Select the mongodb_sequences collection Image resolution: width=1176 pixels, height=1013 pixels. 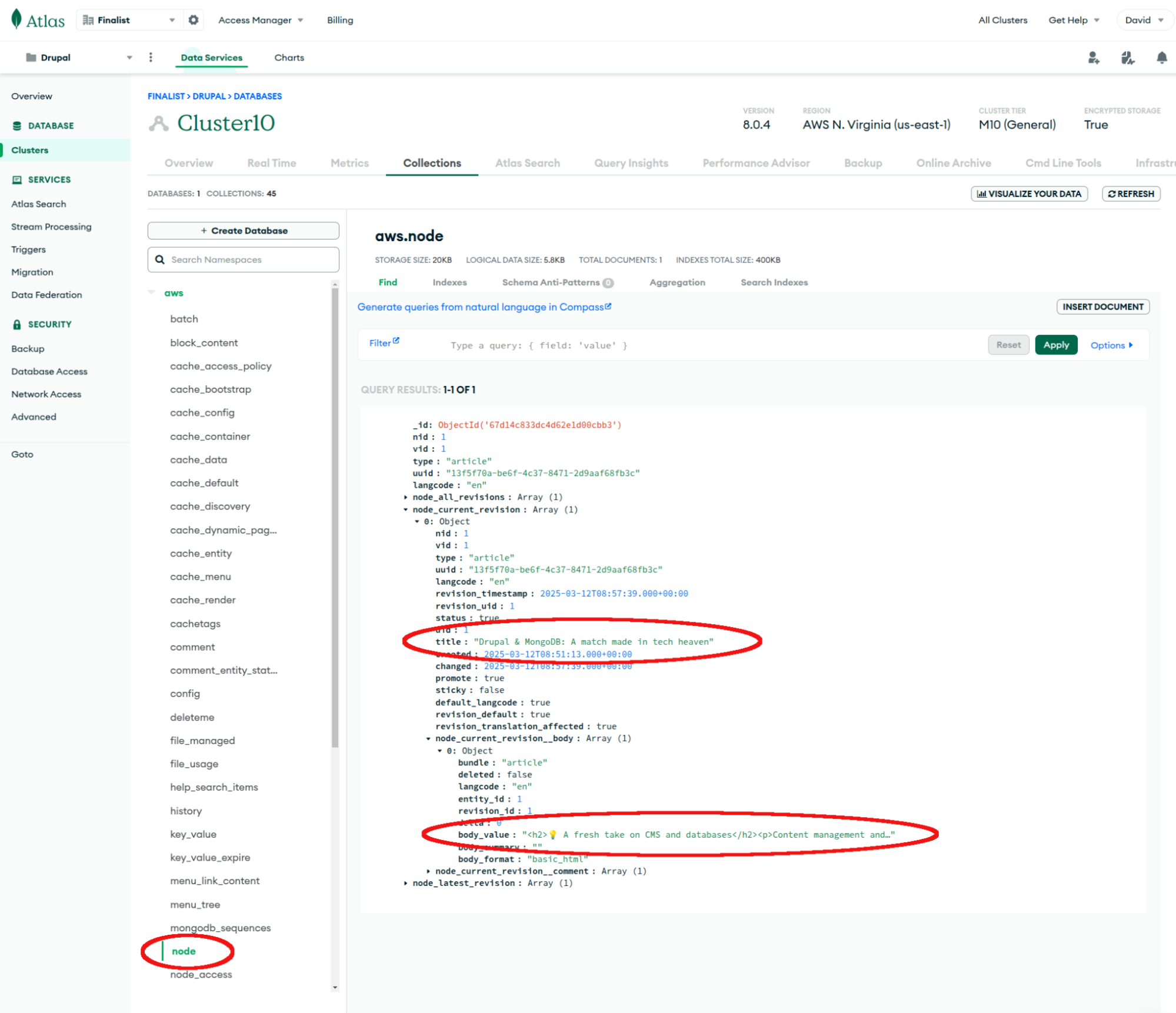pos(220,928)
